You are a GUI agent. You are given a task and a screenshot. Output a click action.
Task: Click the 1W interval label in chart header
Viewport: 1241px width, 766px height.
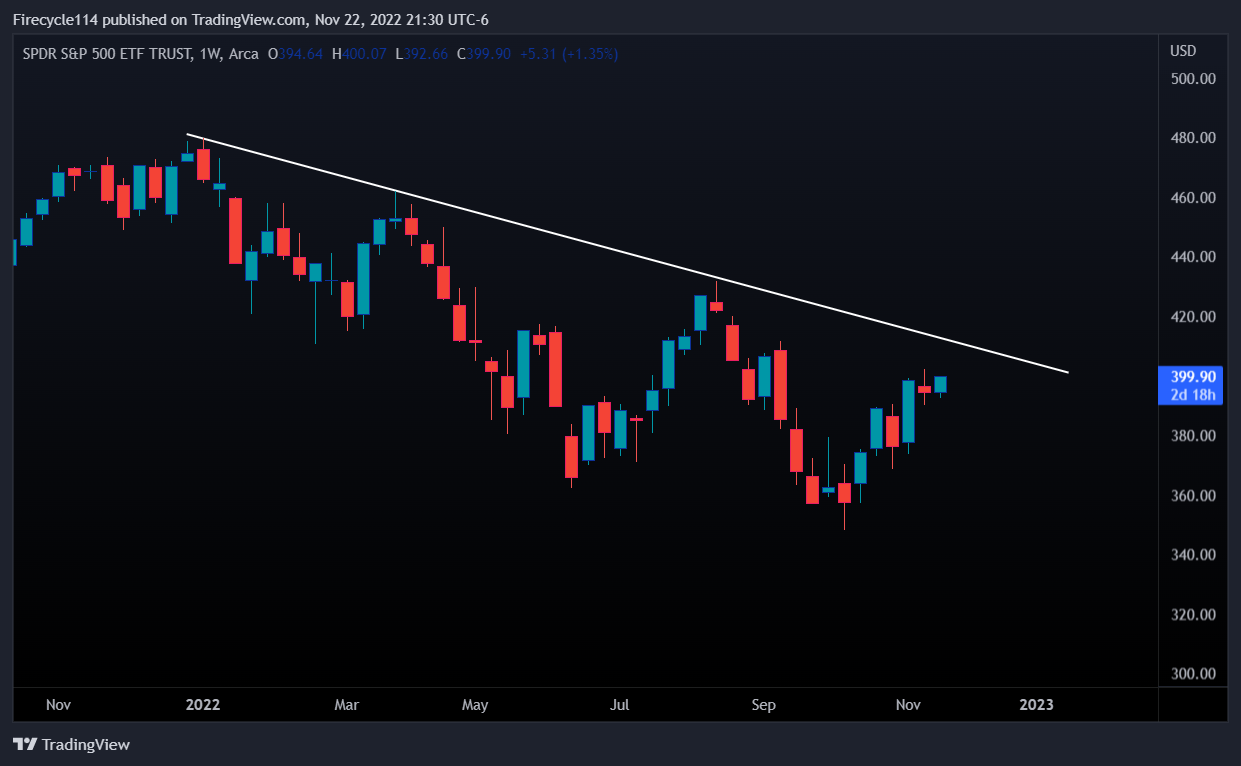(210, 54)
